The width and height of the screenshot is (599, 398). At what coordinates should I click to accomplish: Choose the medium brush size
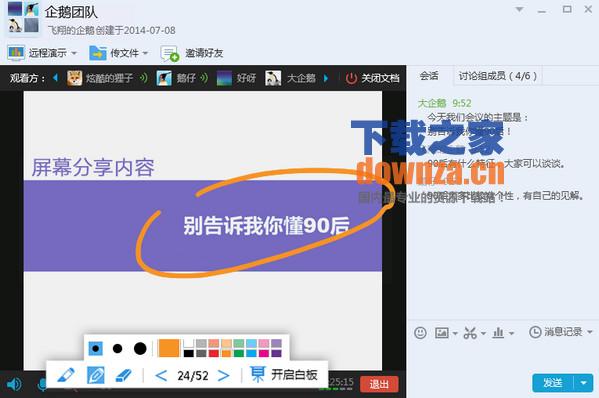click(x=117, y=348)
